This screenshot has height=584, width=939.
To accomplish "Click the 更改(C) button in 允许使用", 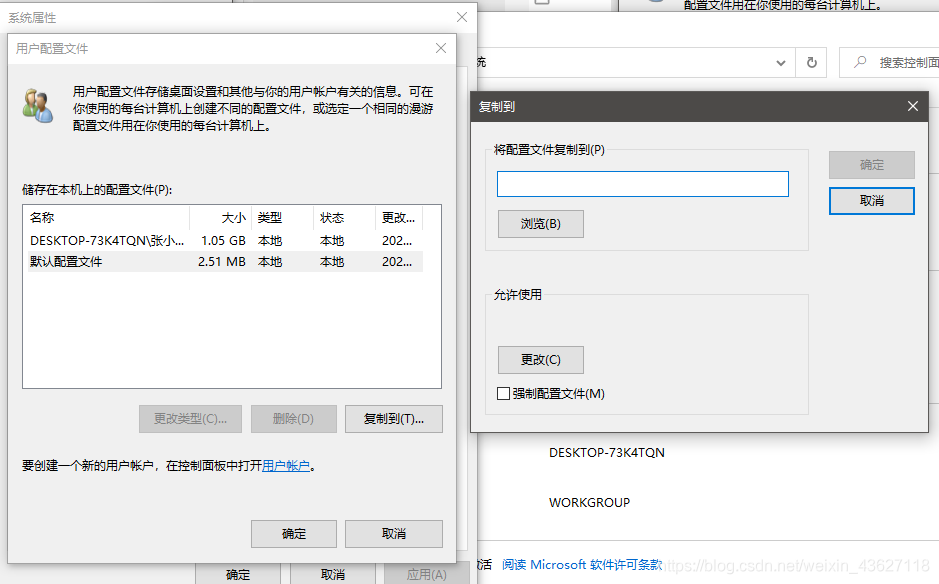I will pyautogui.click(x=540, y=359).
